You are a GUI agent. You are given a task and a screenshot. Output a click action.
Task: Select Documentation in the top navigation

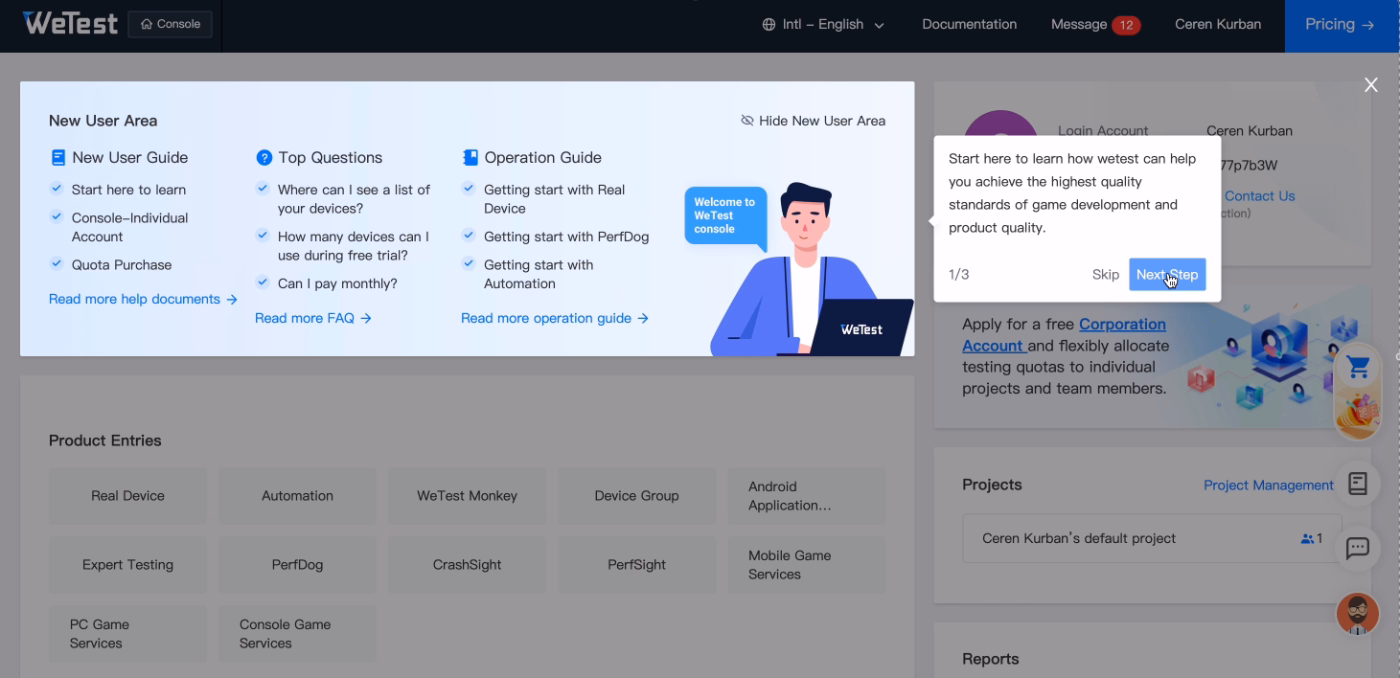pos(968,23)
